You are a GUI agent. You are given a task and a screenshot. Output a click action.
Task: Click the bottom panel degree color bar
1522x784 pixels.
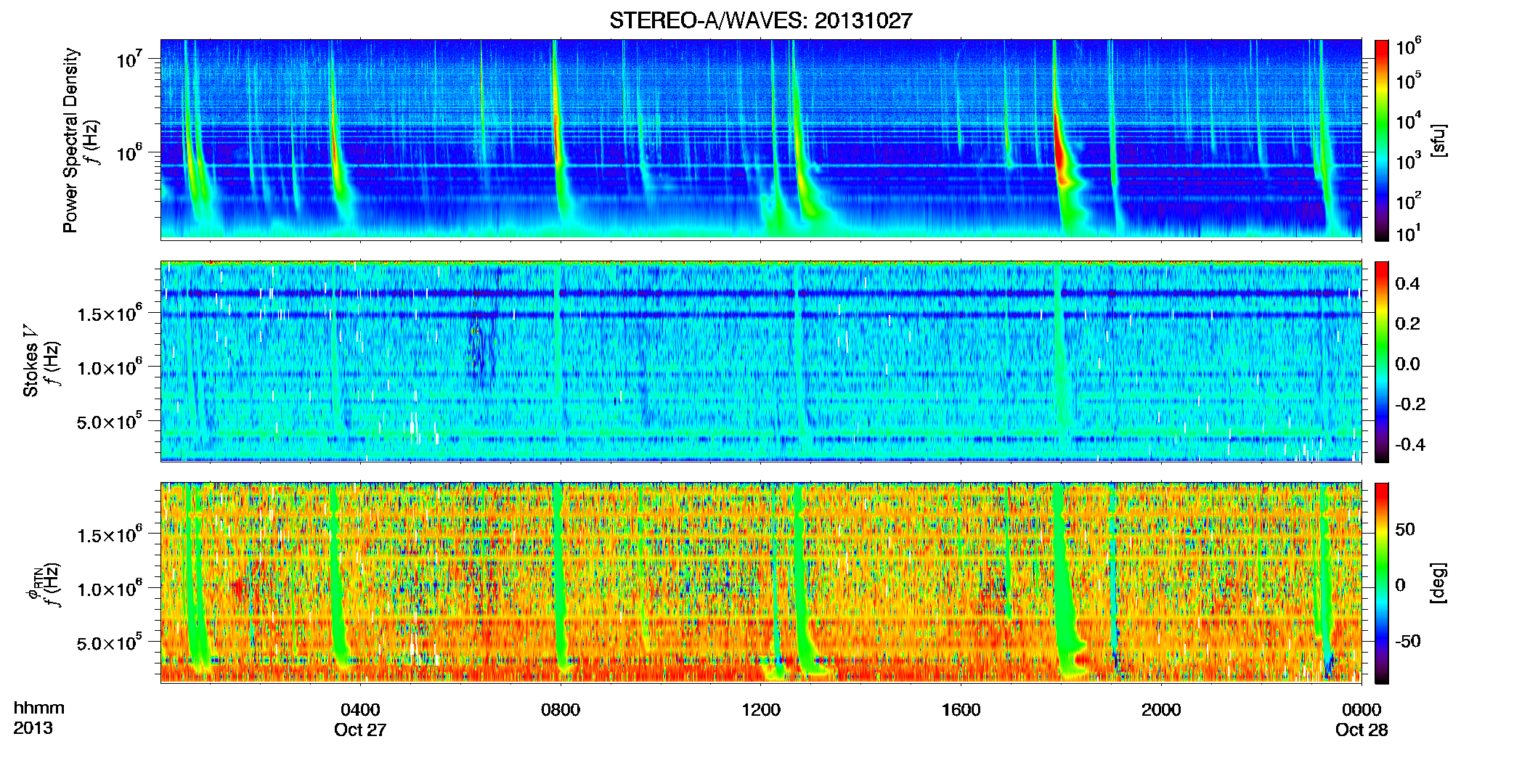[x=1382, y=583]
